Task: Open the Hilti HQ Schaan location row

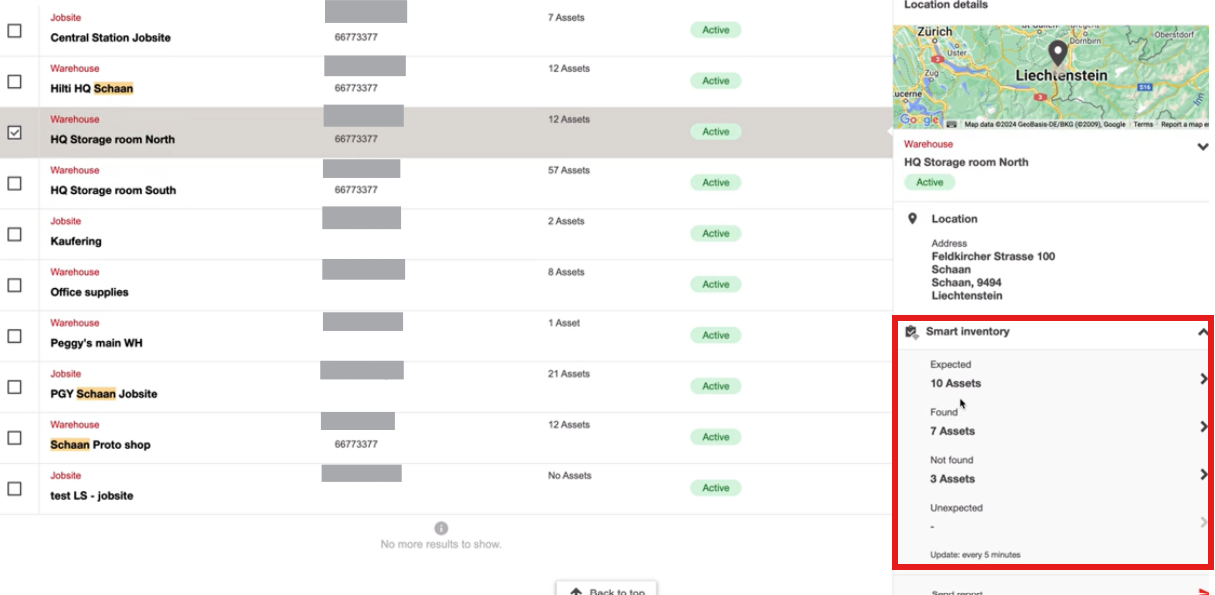Action: click(444, 81)
